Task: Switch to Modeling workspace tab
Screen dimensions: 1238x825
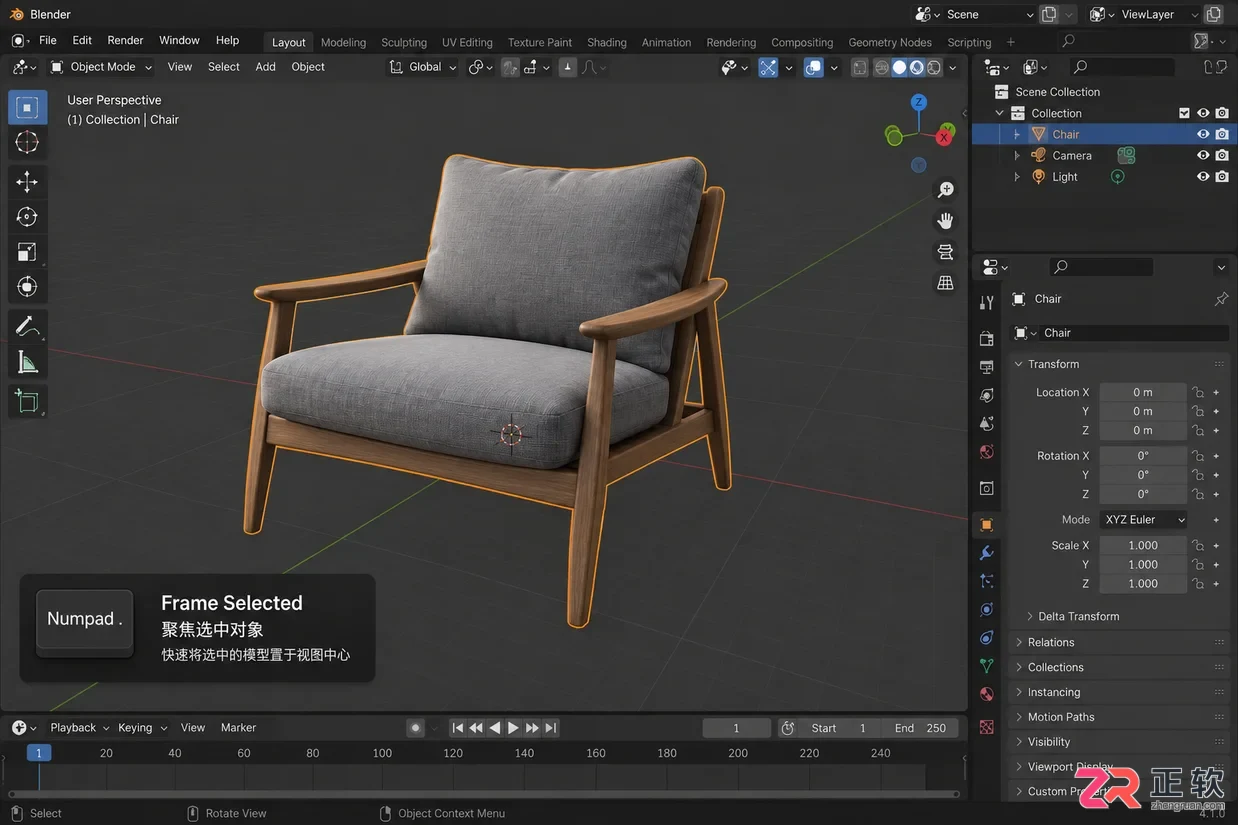Action: point(343,42)
